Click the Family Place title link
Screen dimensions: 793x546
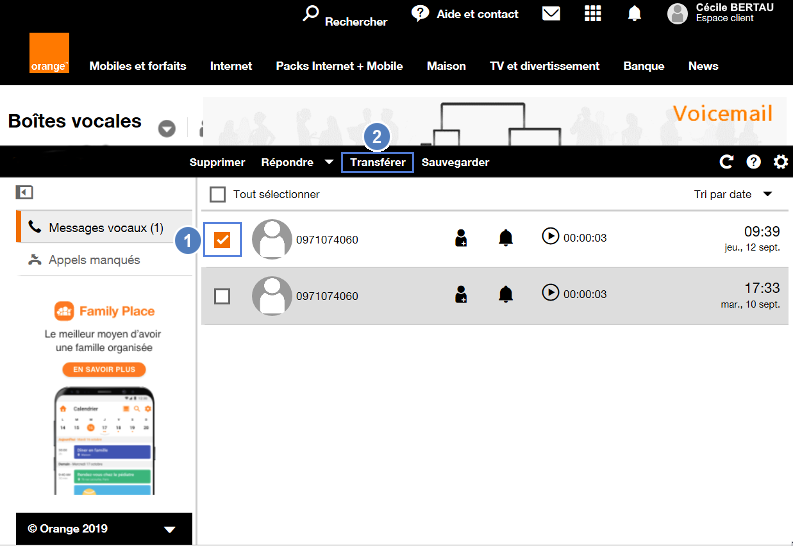click(117, 311)
